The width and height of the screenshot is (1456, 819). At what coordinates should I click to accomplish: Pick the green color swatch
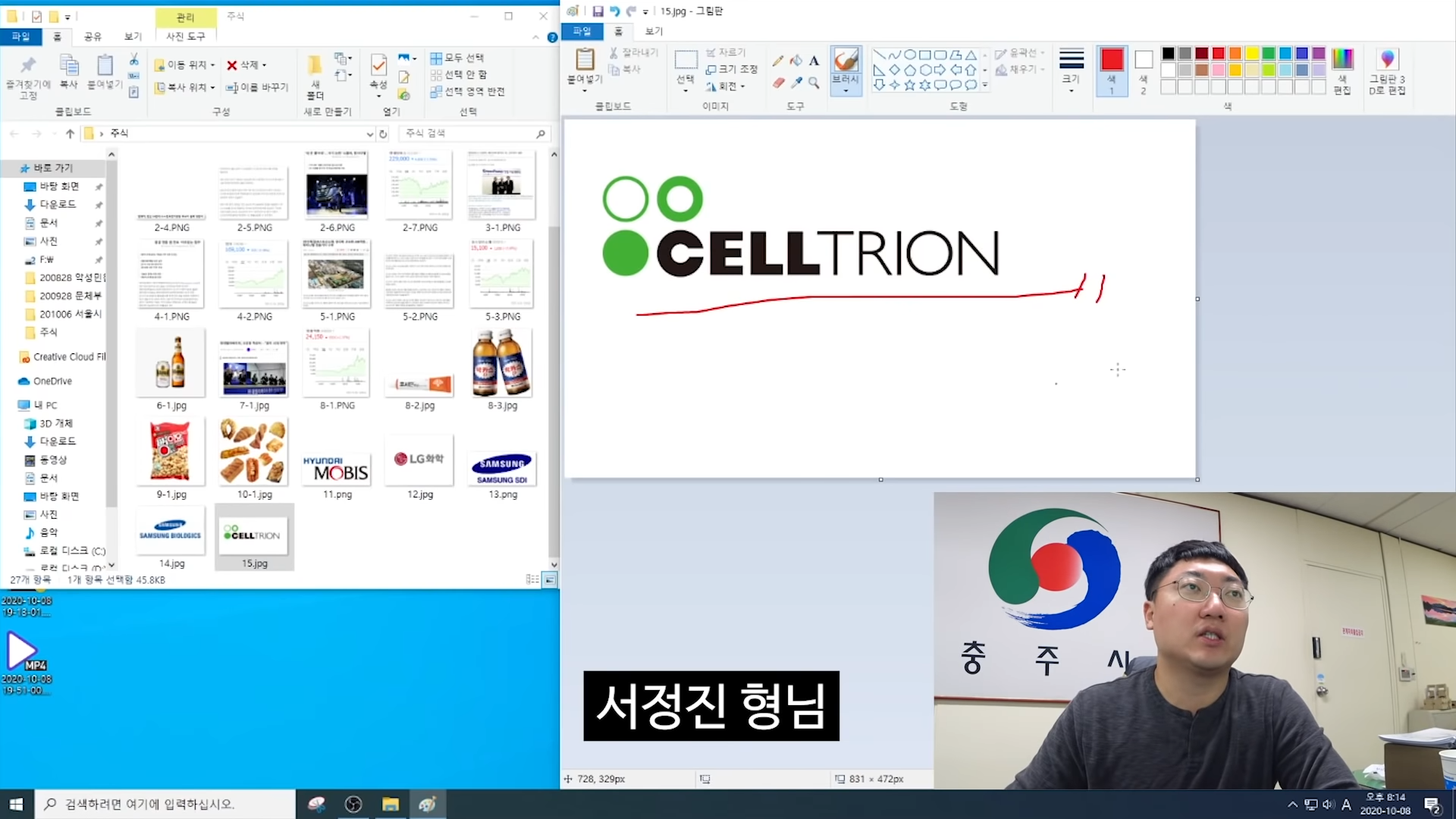(1269, 53)
